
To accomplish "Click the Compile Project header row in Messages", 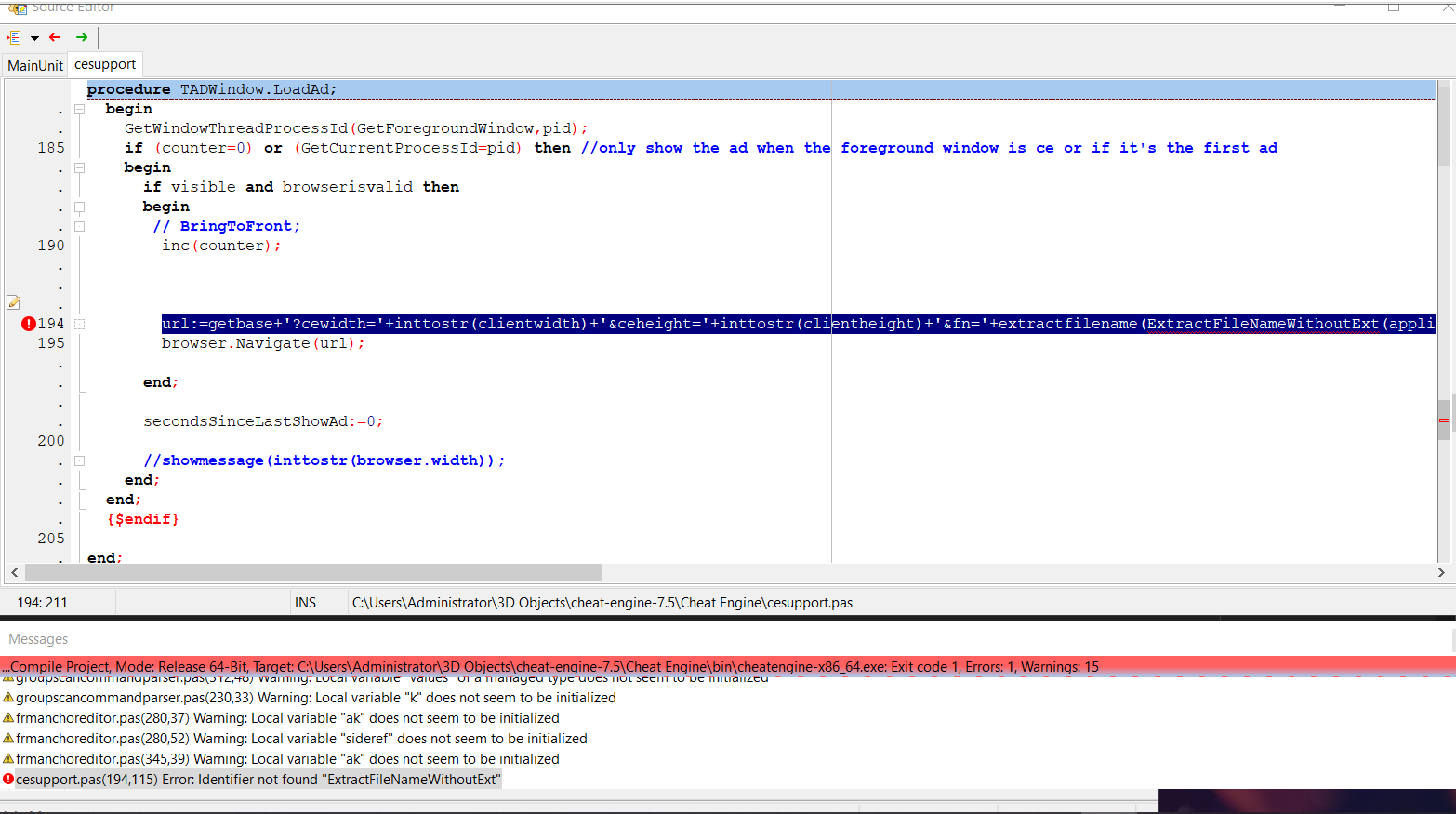I will [x=549, y=667].
